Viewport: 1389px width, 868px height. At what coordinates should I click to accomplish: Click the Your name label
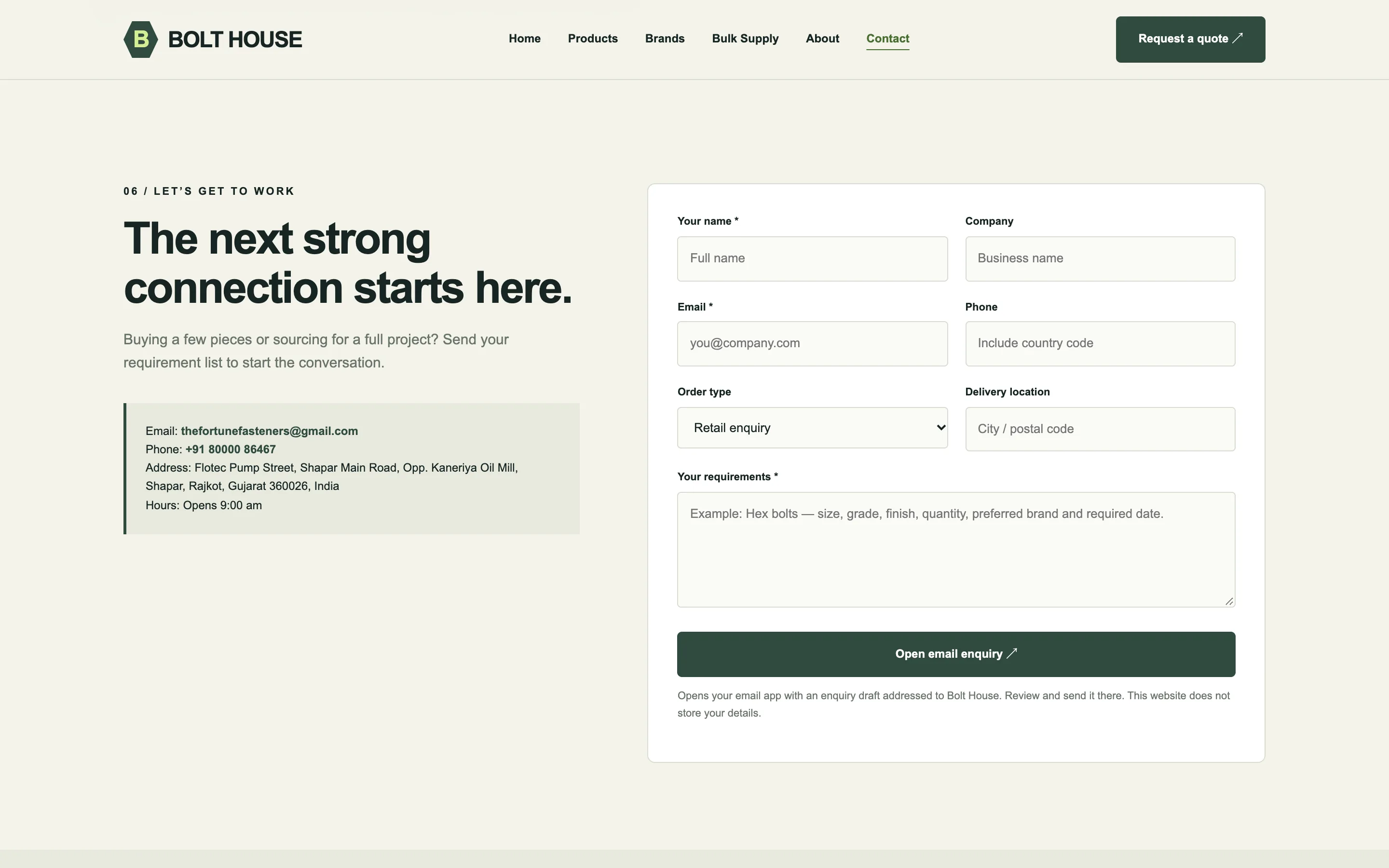[708, 221]
